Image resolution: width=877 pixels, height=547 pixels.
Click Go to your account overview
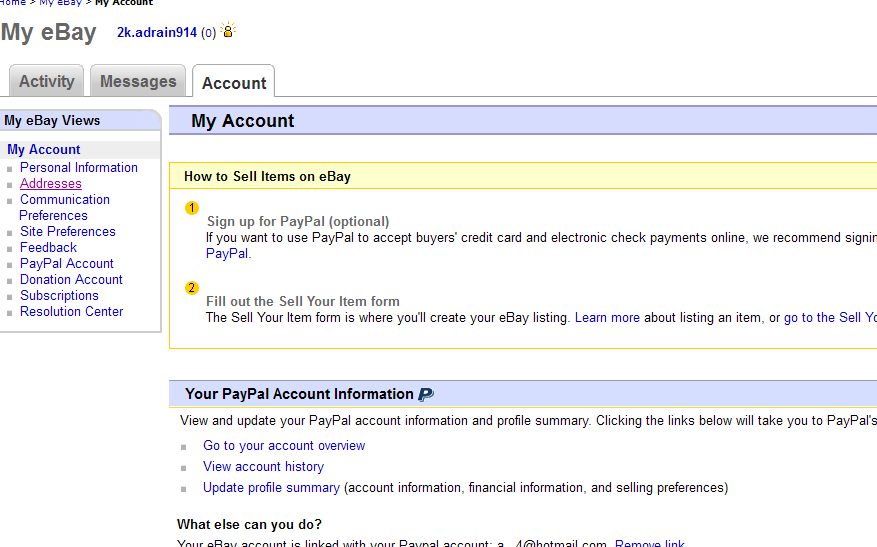coord(284,446)
